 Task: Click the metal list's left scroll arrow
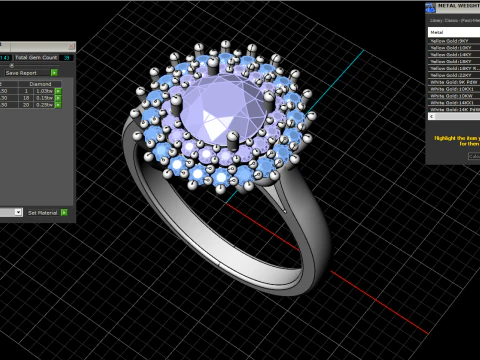(x=432, y=116)
